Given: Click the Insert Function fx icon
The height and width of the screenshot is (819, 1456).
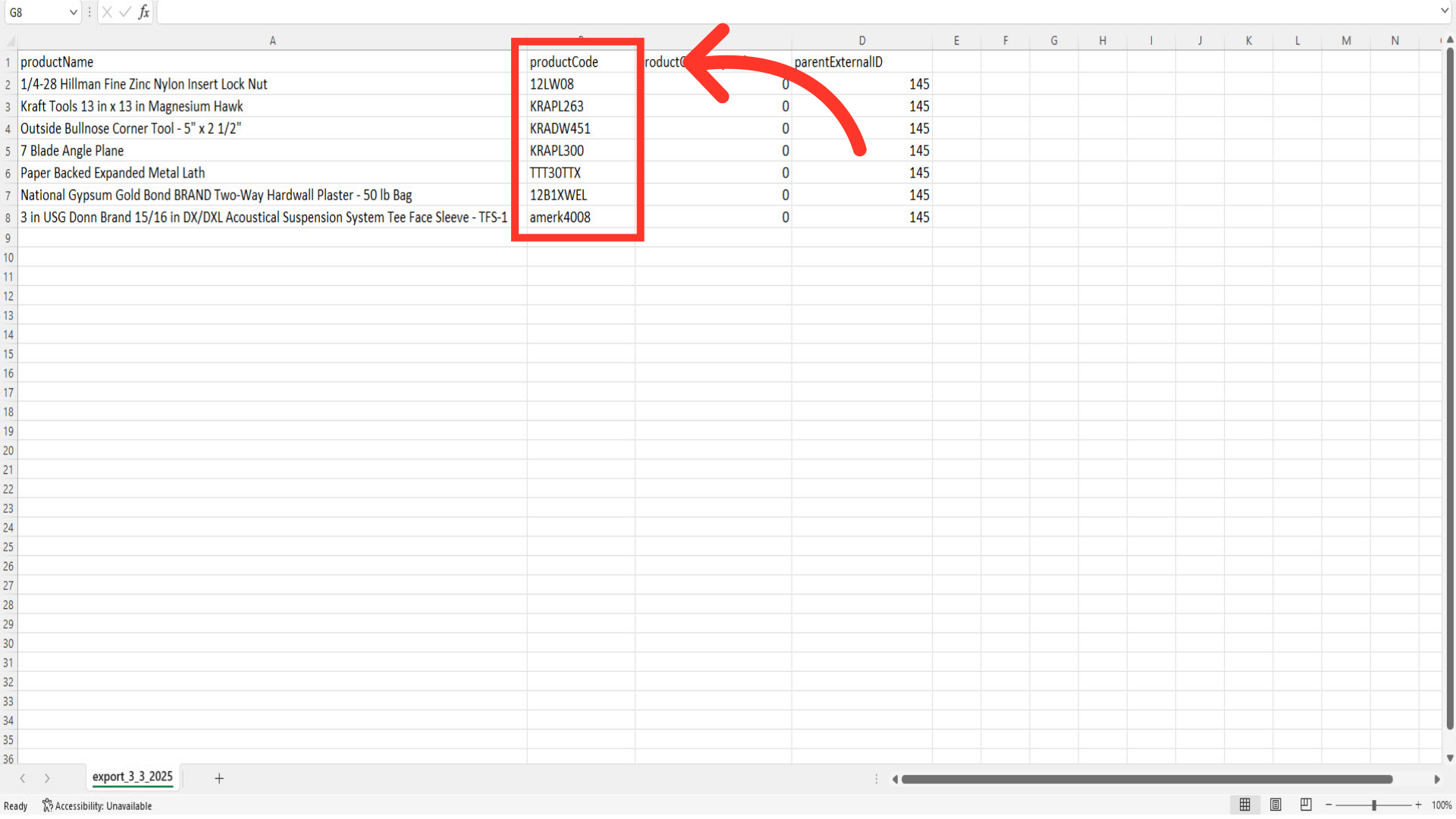Looking at the screenshot, I should (x=143, y=12).
